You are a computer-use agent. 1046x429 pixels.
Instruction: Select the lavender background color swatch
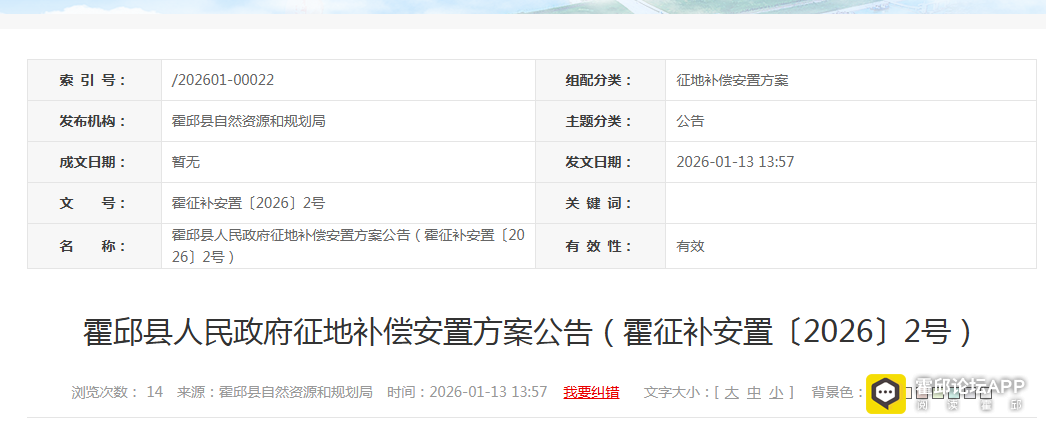(x=970, y=392)
